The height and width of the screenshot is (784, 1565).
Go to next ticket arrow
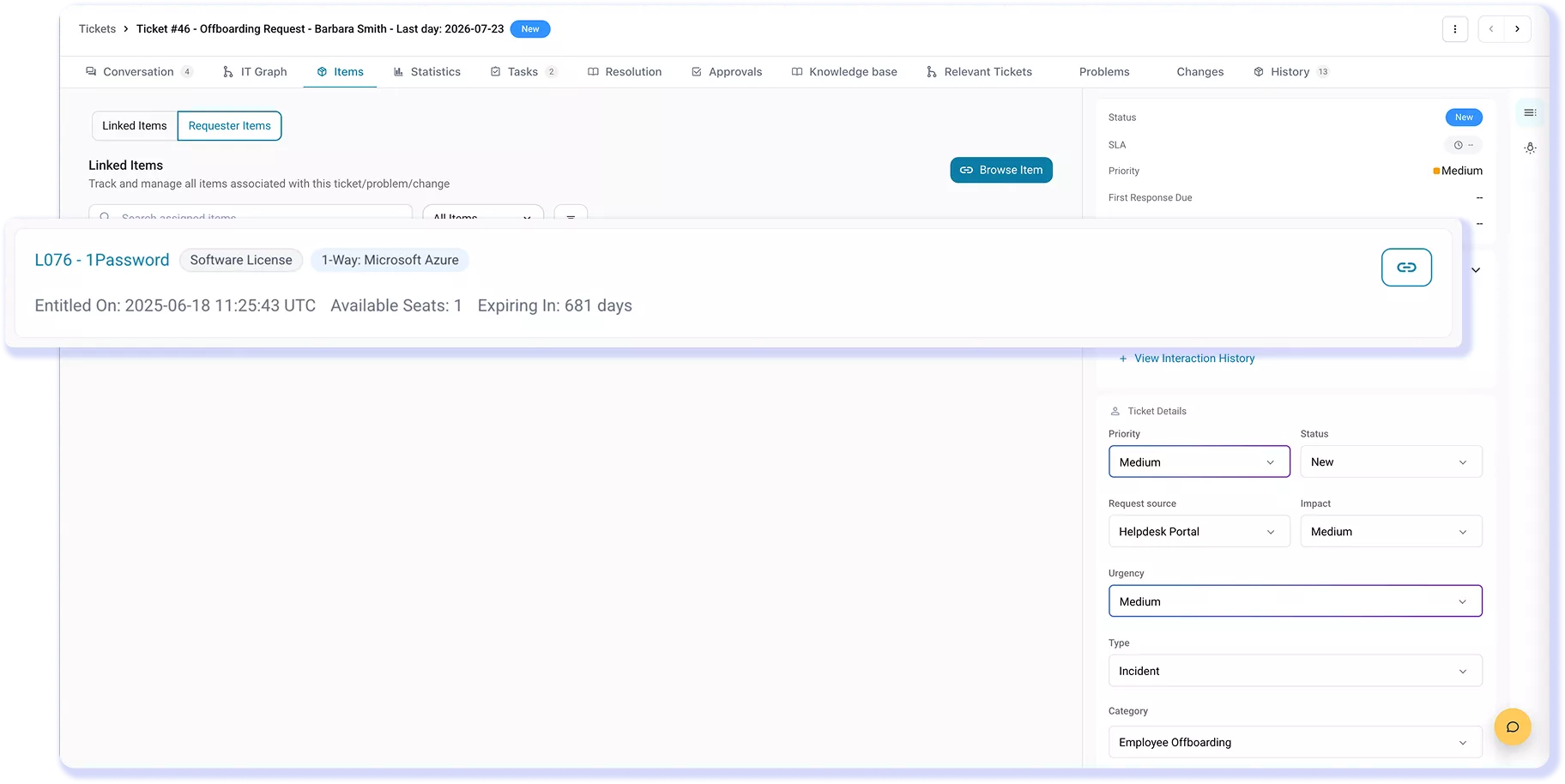click(1518, 29)
